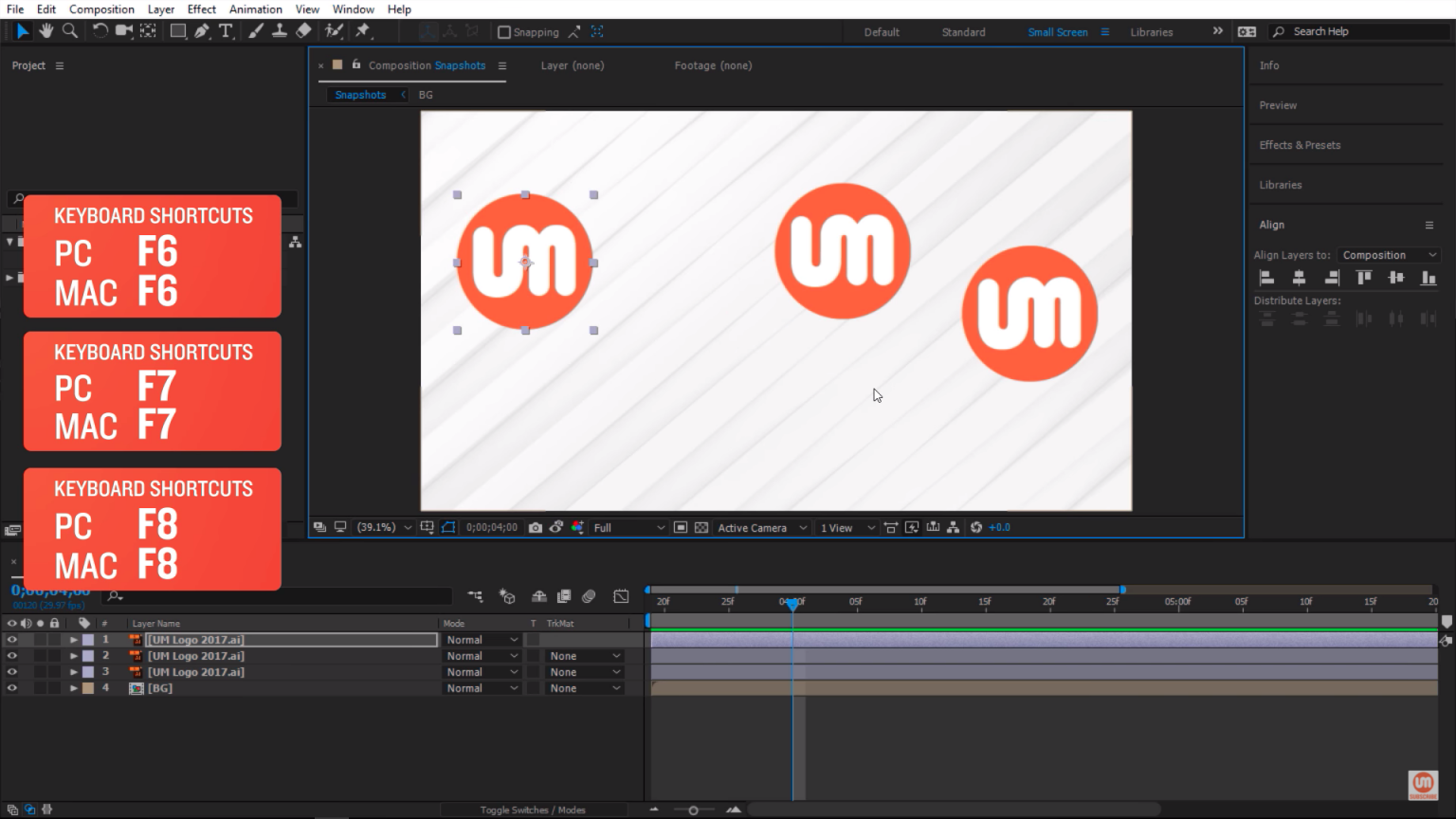Select the Pen tool
This screenshot has height=819, width=1456.
[x=202, y=31]
